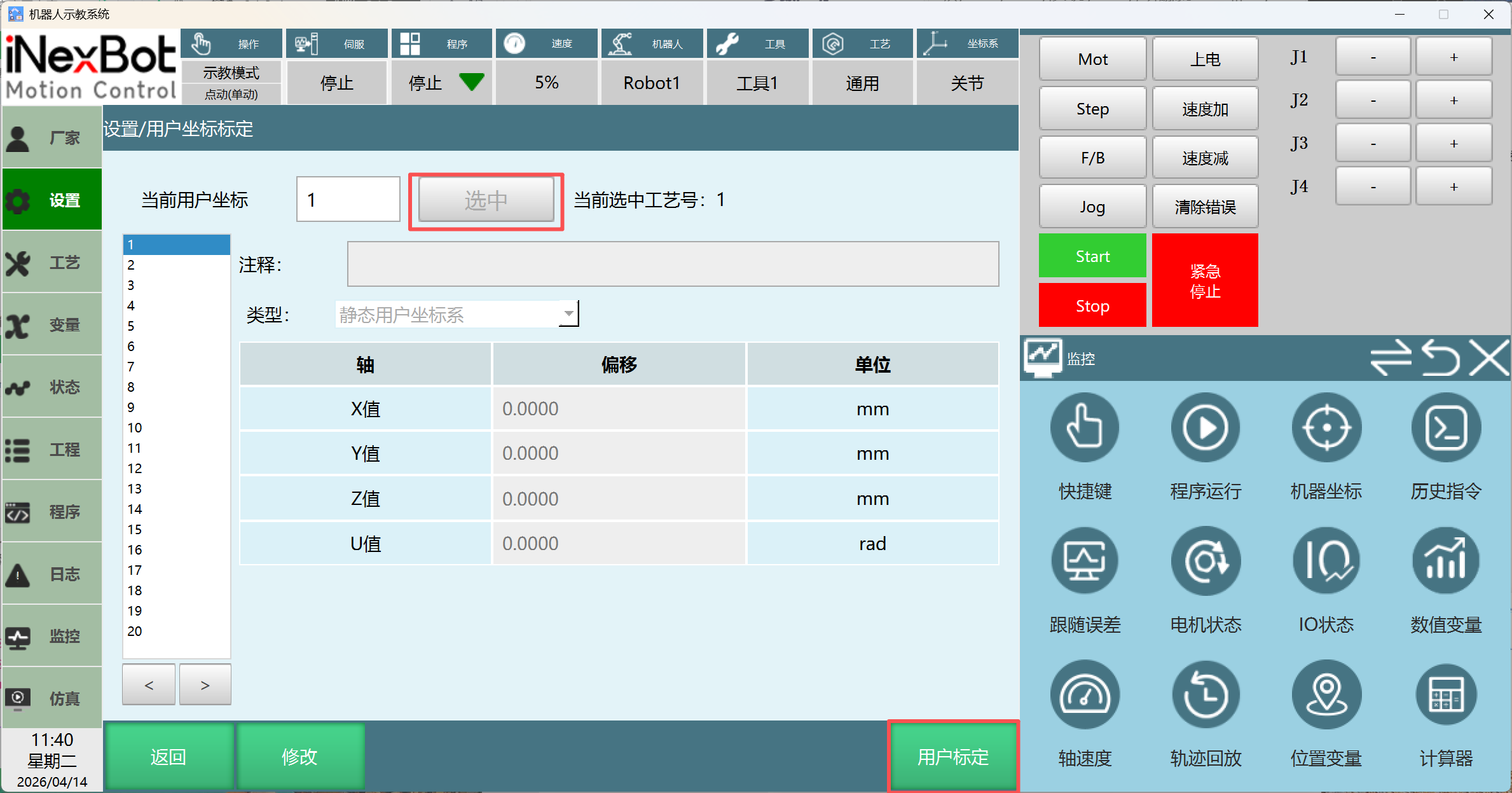
Task: Open the 变量 variables sidebar tab
Action: tap(52, 325)
